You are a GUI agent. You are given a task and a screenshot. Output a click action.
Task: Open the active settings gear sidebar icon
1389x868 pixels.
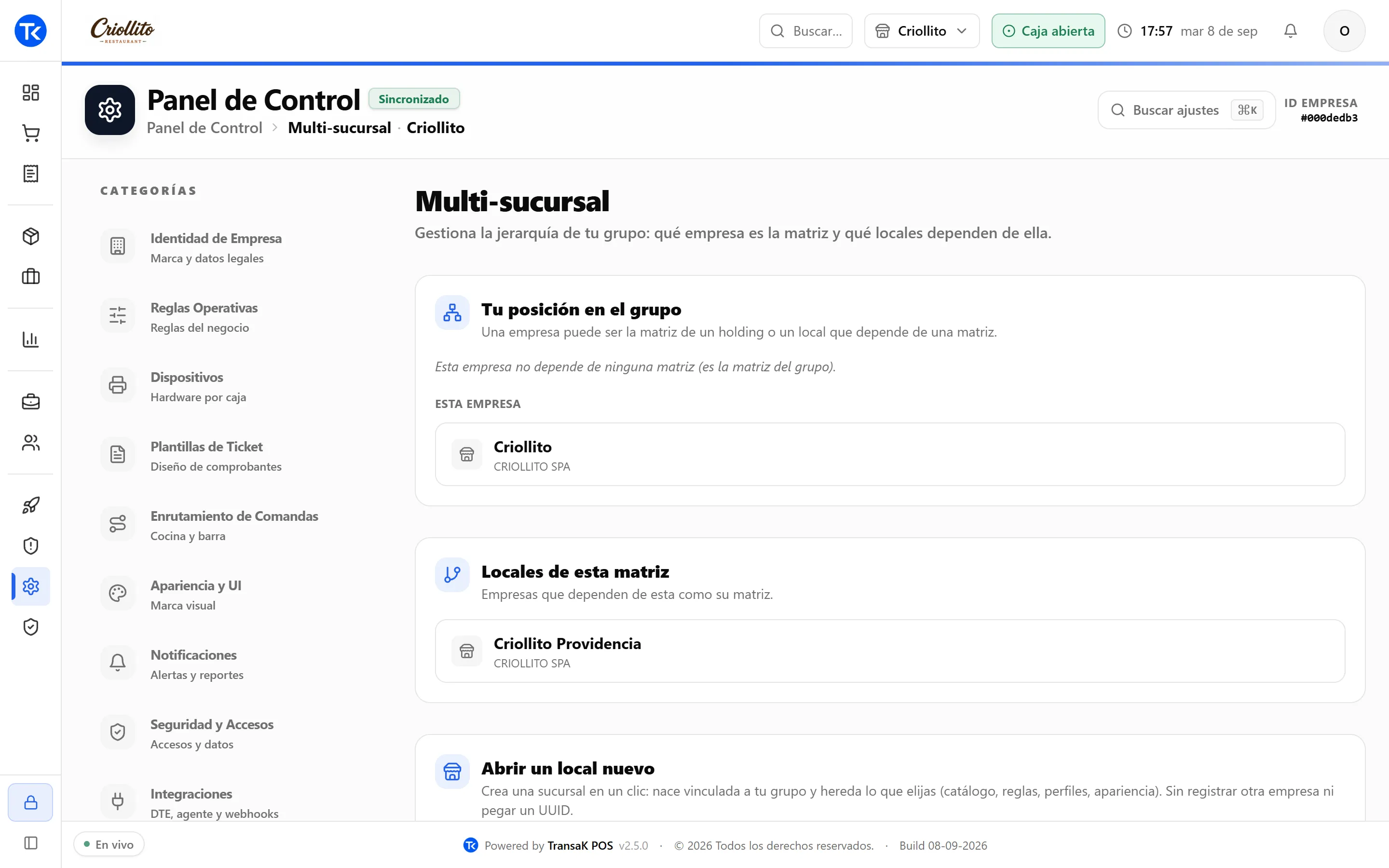[x=30, y=586]
